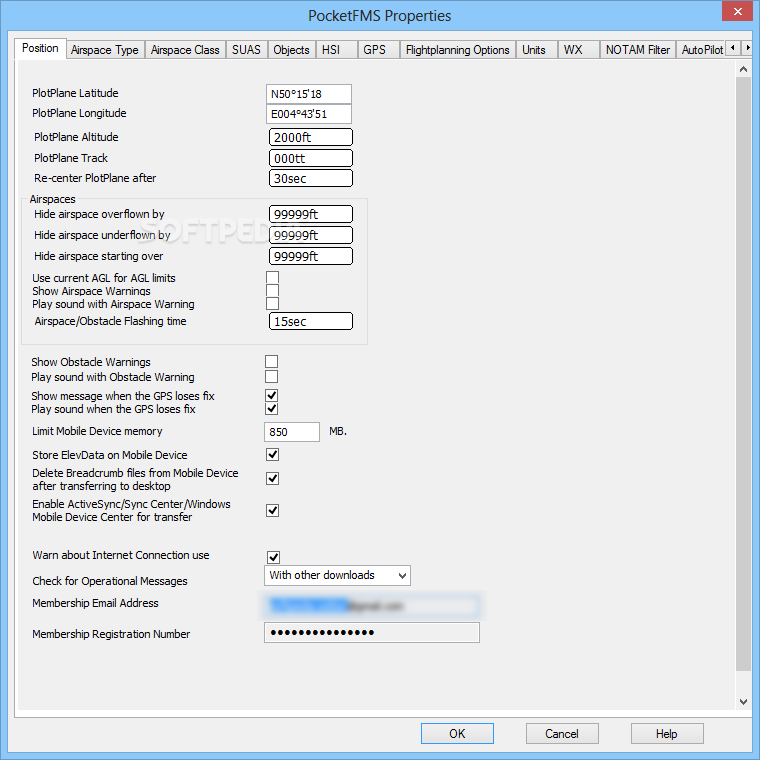Image resolution: width=760 pixels, height=760 pixels.
Task: Toggle Use current AGL for AGL limits
Action: (272, 277)
